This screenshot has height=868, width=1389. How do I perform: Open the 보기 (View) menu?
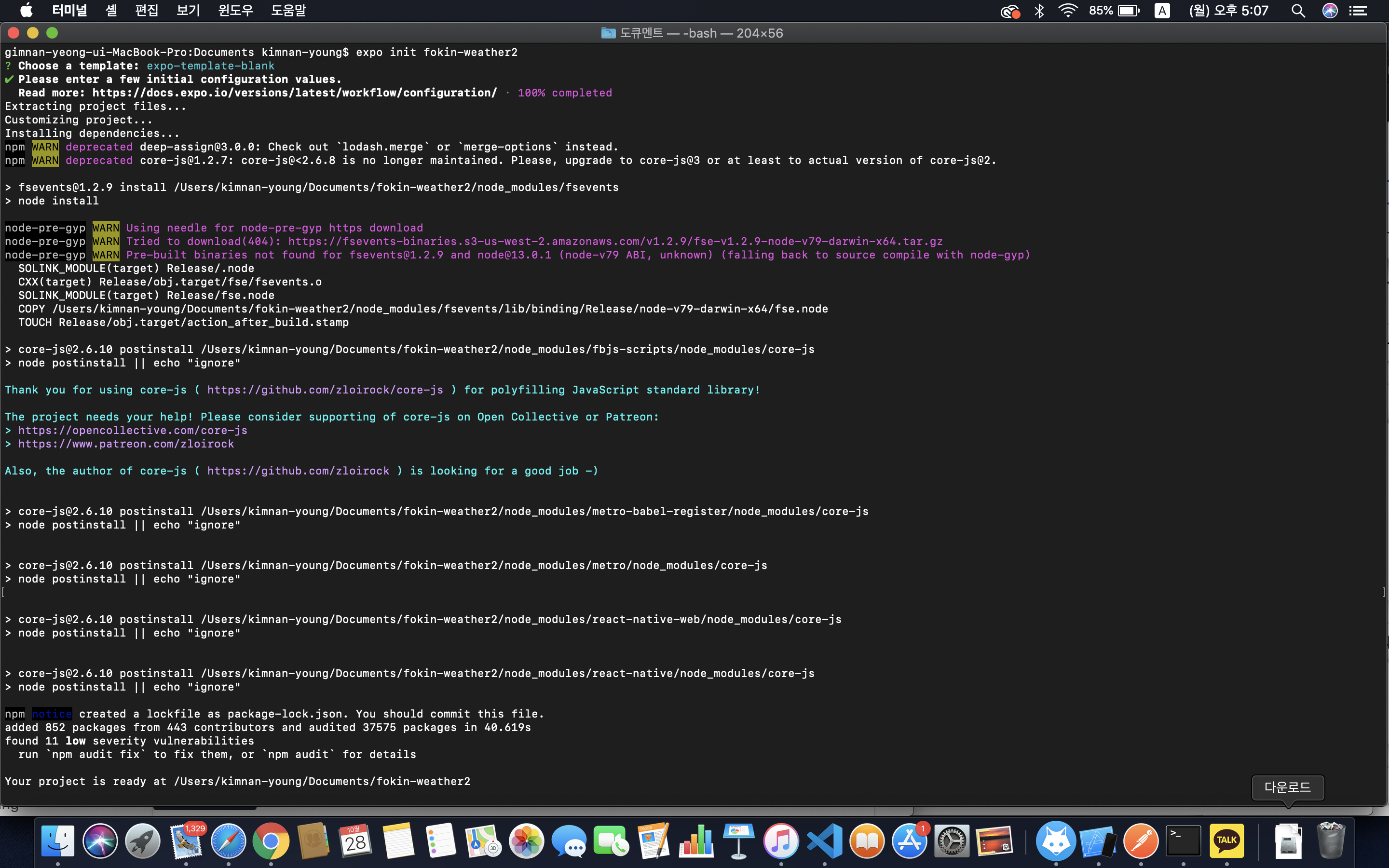[188, 11]
